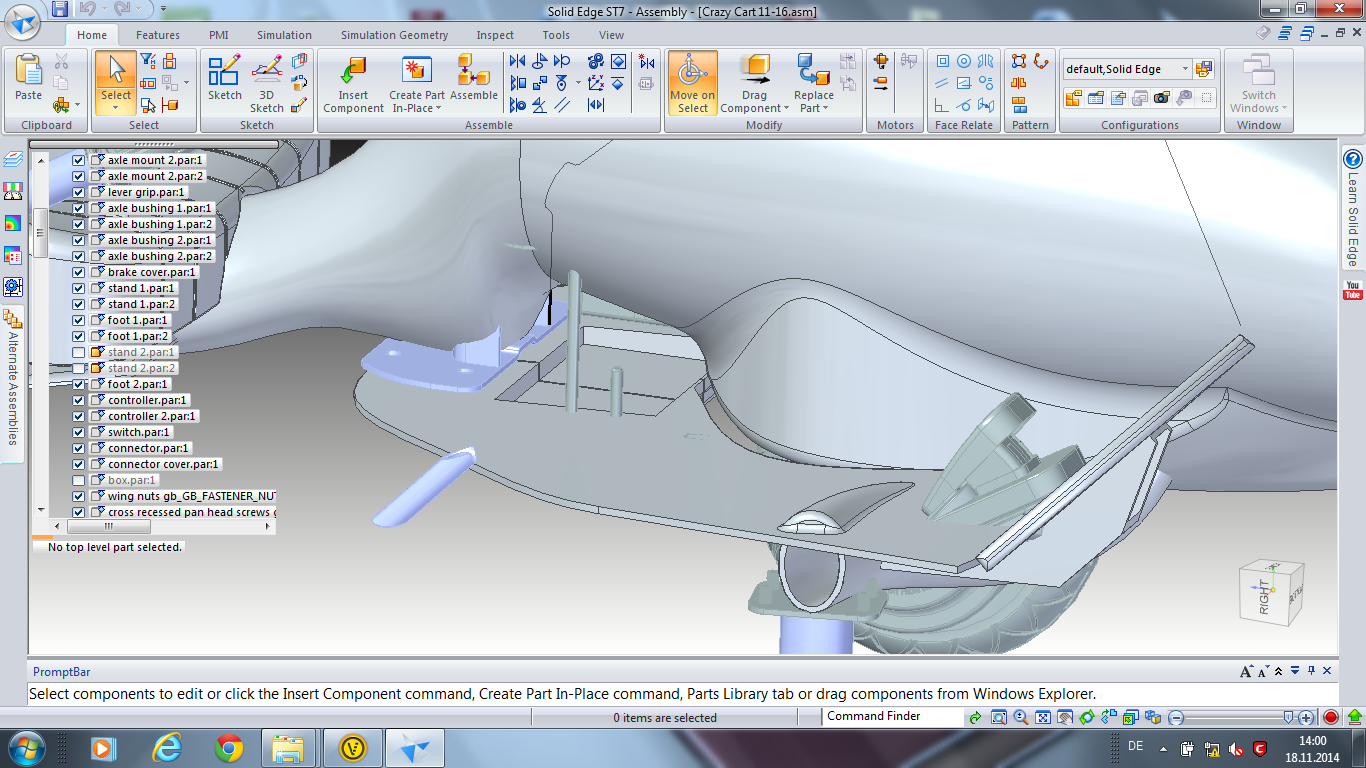Image resolution: width=1366 pixels, height=768 pixels.
Task: Uncheck visibility of brake cover.par:1
Action: [x=78, y=272]
